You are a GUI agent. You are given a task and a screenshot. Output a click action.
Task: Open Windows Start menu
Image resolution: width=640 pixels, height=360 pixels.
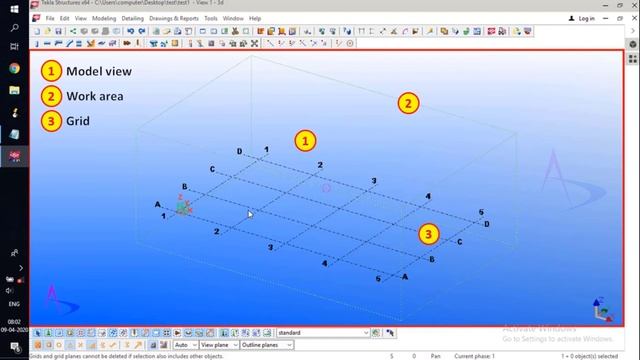coord(14,9)
